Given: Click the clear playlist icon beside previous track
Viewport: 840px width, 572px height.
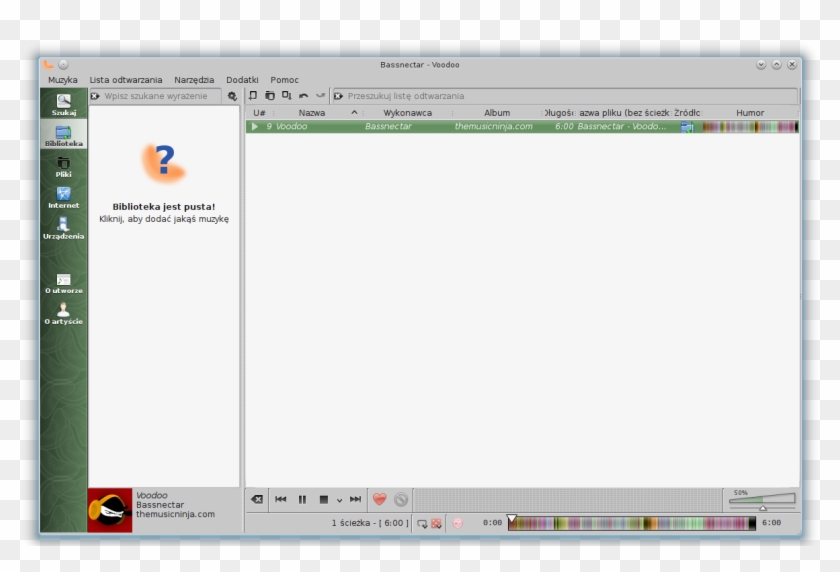Looking at the screenshot, I should pyautogui.click(x=257, y=499).
